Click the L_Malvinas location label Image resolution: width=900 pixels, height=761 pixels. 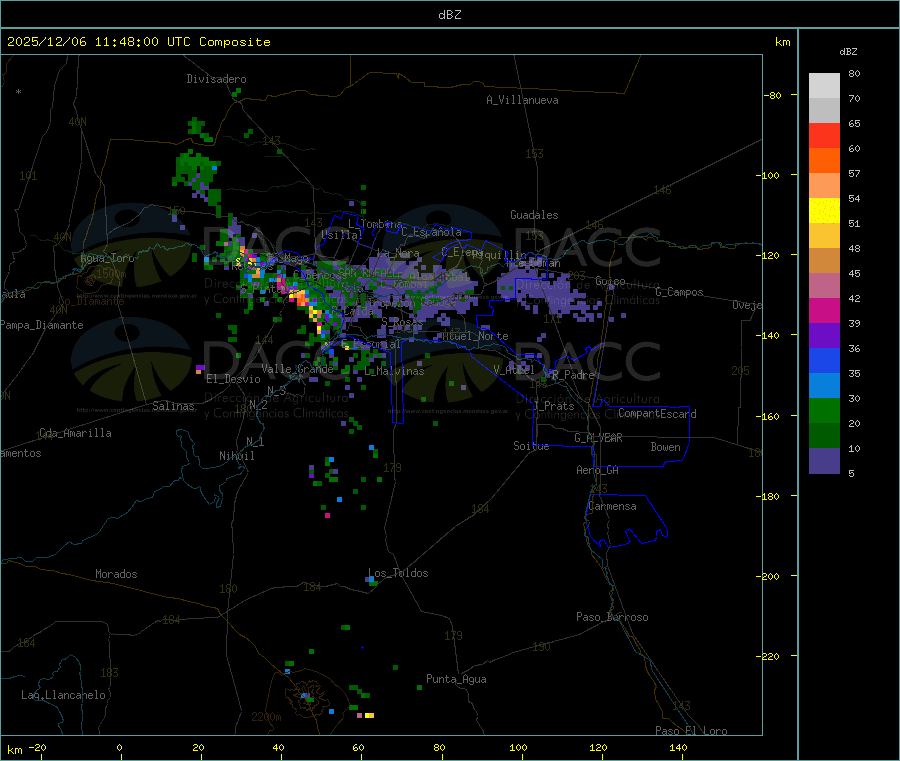coord(394,371)
